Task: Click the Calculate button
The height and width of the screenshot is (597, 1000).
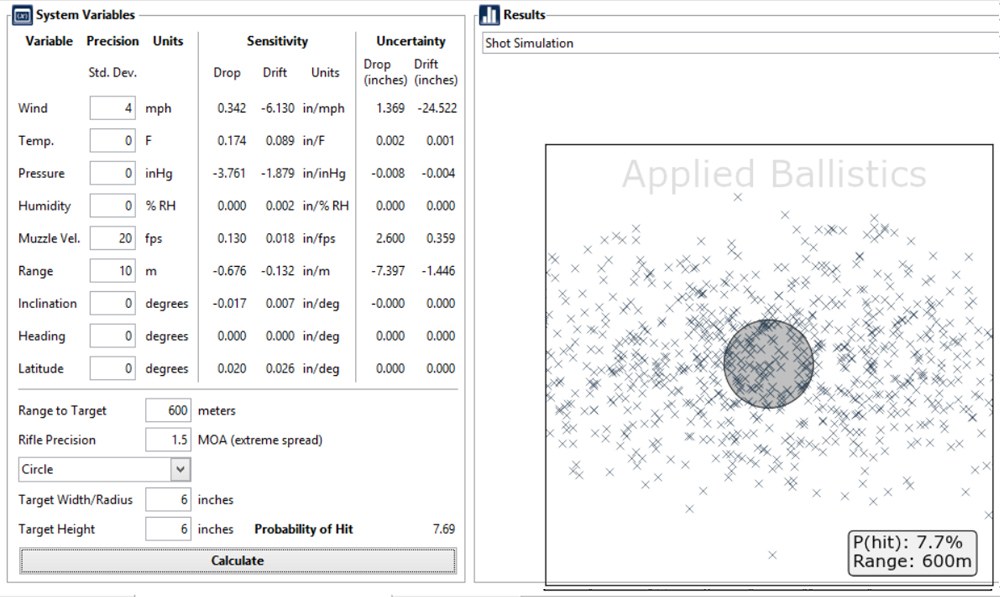Action: click(x=238, y=561)
